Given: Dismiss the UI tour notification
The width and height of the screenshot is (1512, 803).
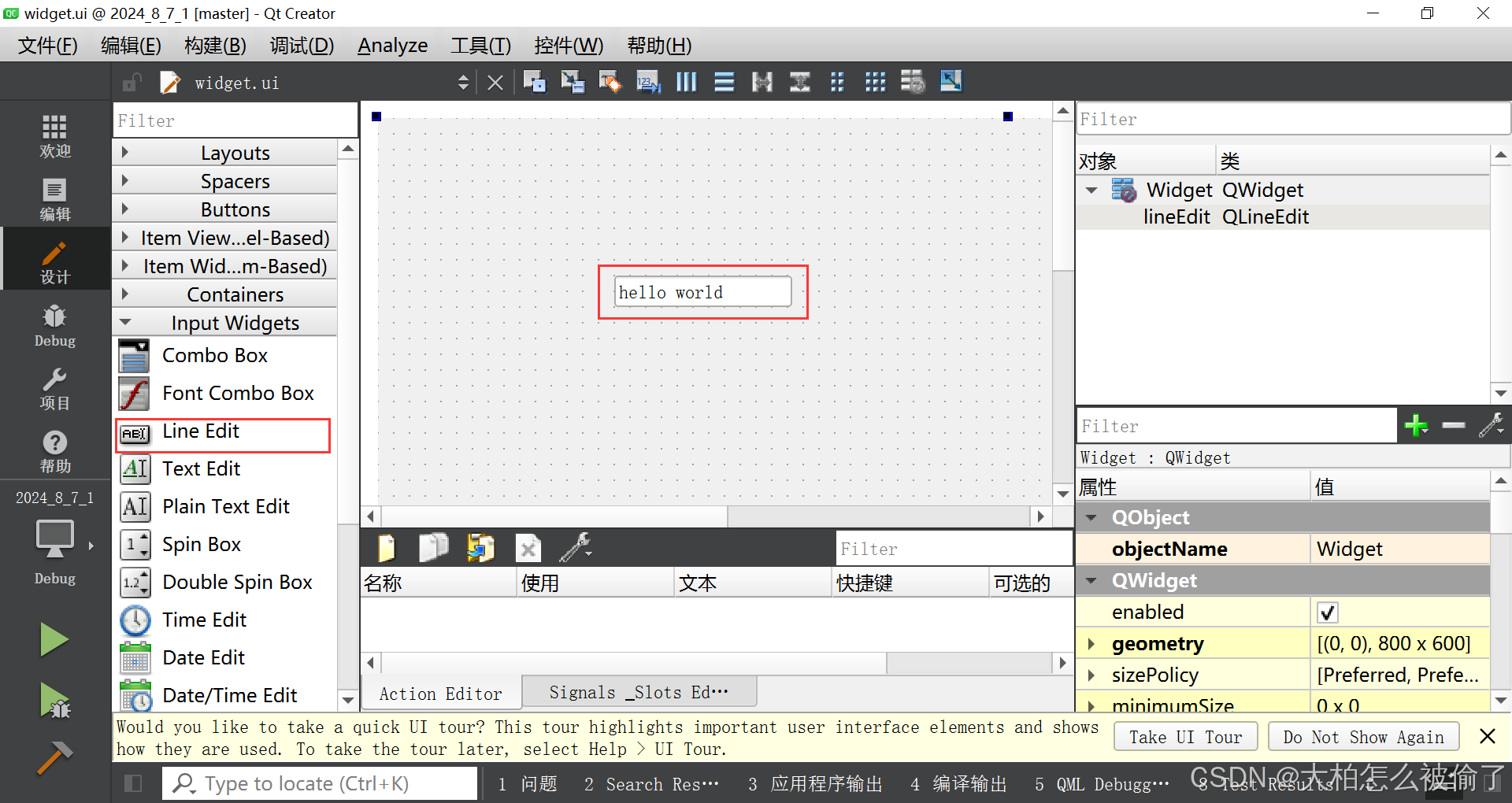Looking at the screenshot, I should click(1487, 736).
